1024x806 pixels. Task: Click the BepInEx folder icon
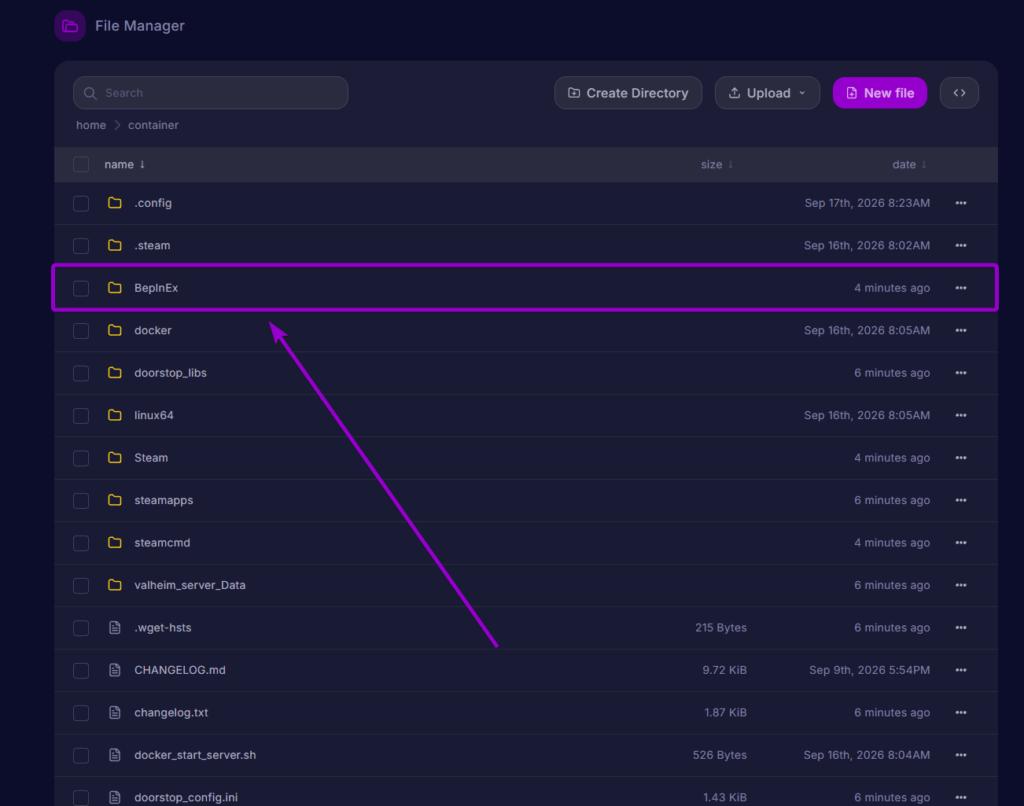pyautogui.click(x=115, y=288)
